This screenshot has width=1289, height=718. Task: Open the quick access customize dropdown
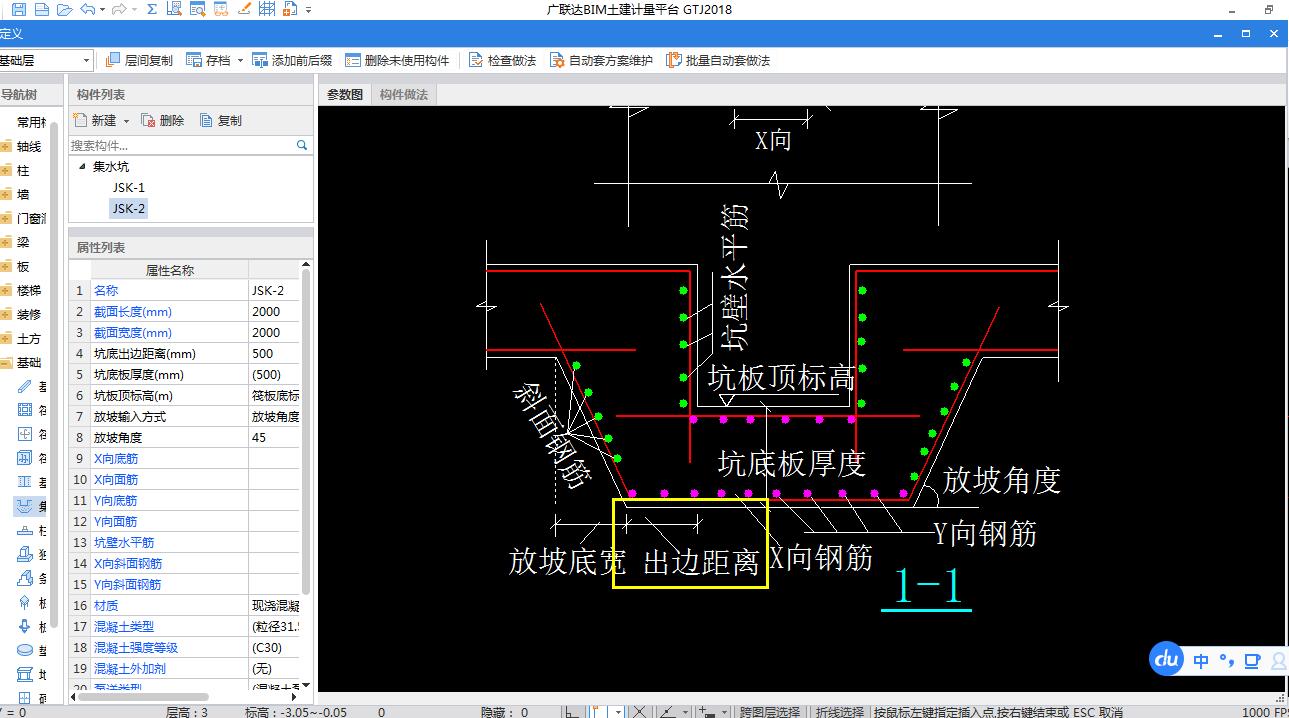[308, 10]
